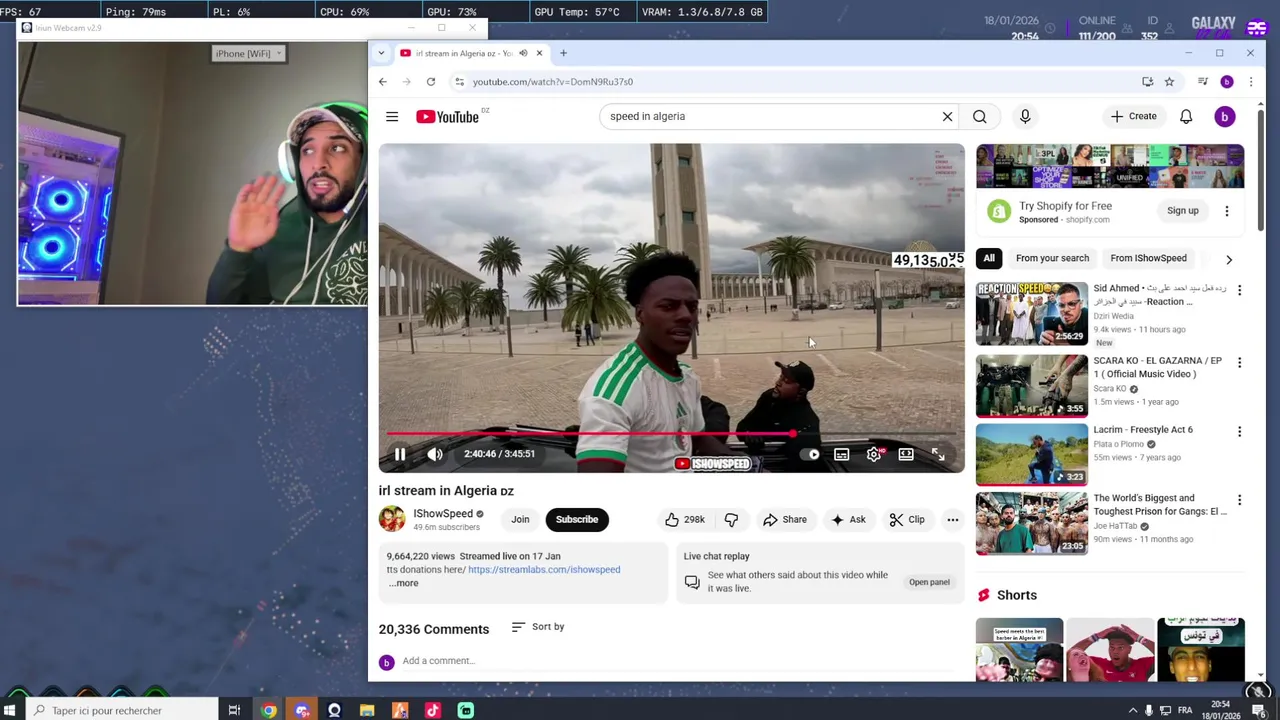Open options for SCARA KO video
The height and width of the screenshot is (720, 1280).
click(x=1239, y=363)
